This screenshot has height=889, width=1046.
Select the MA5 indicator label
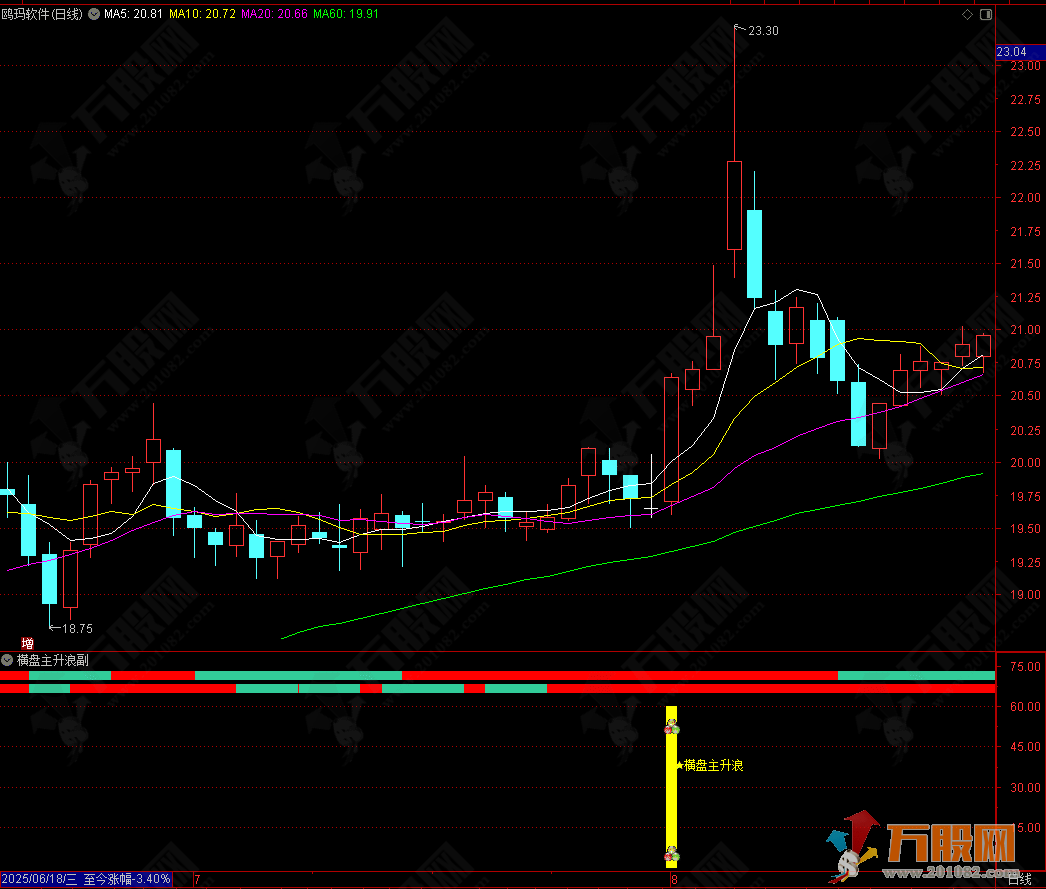pos(134,15)
